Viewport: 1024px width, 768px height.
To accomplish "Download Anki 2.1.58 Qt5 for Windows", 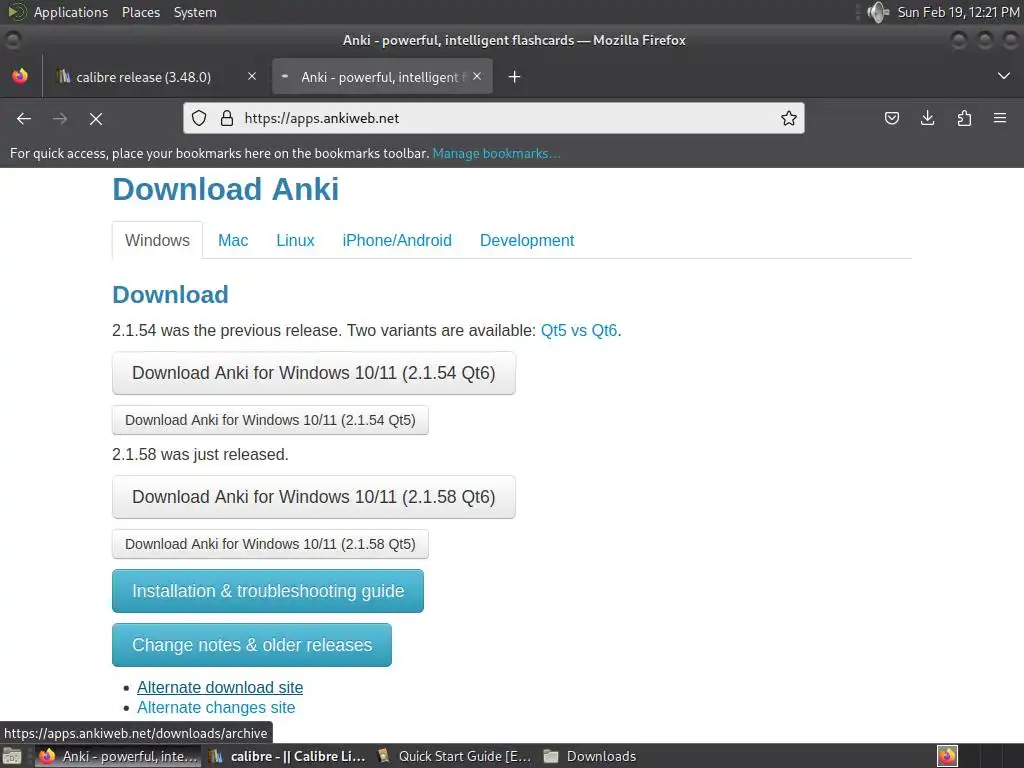I will [x=270, y=544].
